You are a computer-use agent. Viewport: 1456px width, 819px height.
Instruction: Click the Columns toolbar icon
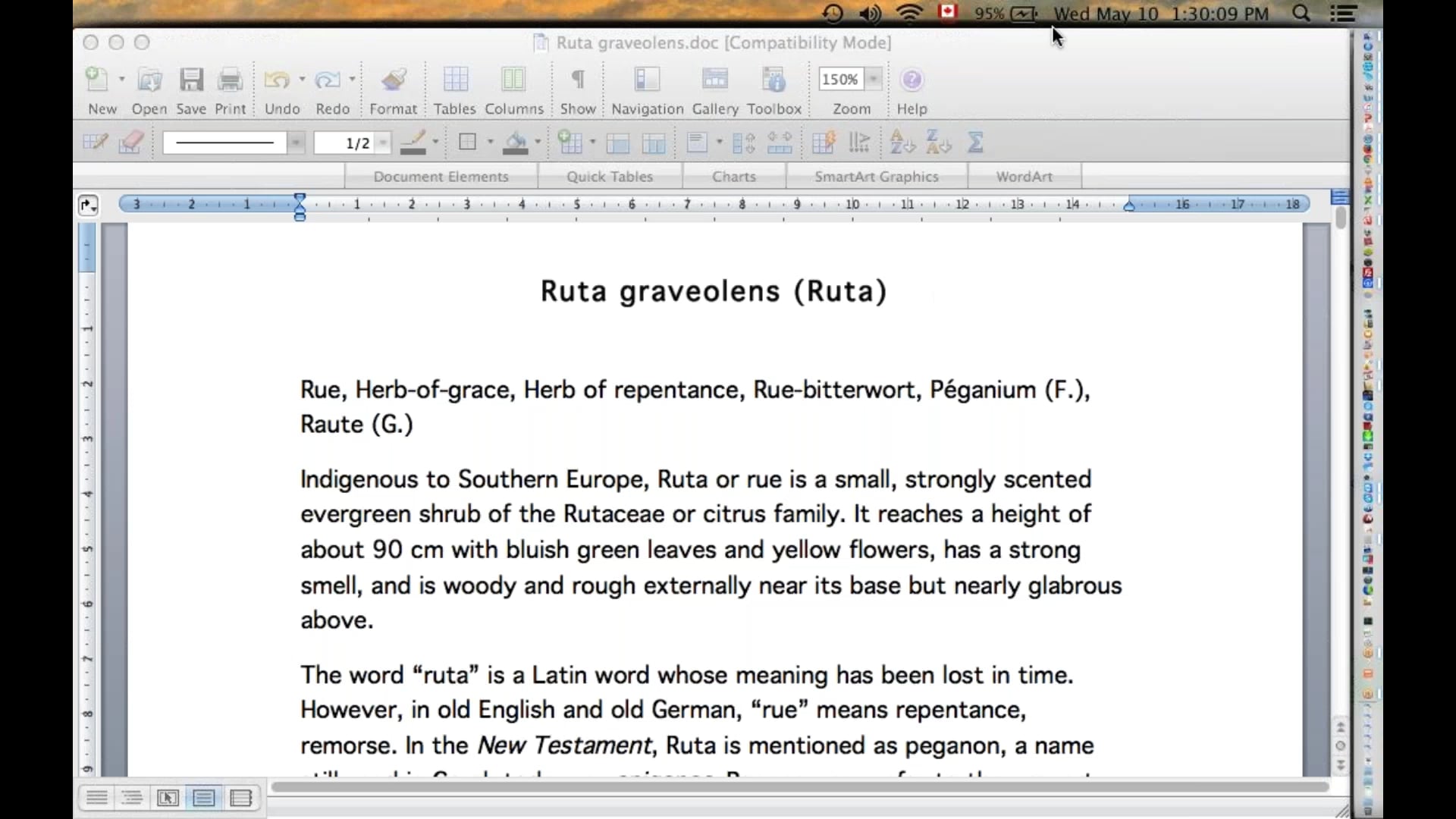point(513,80)
